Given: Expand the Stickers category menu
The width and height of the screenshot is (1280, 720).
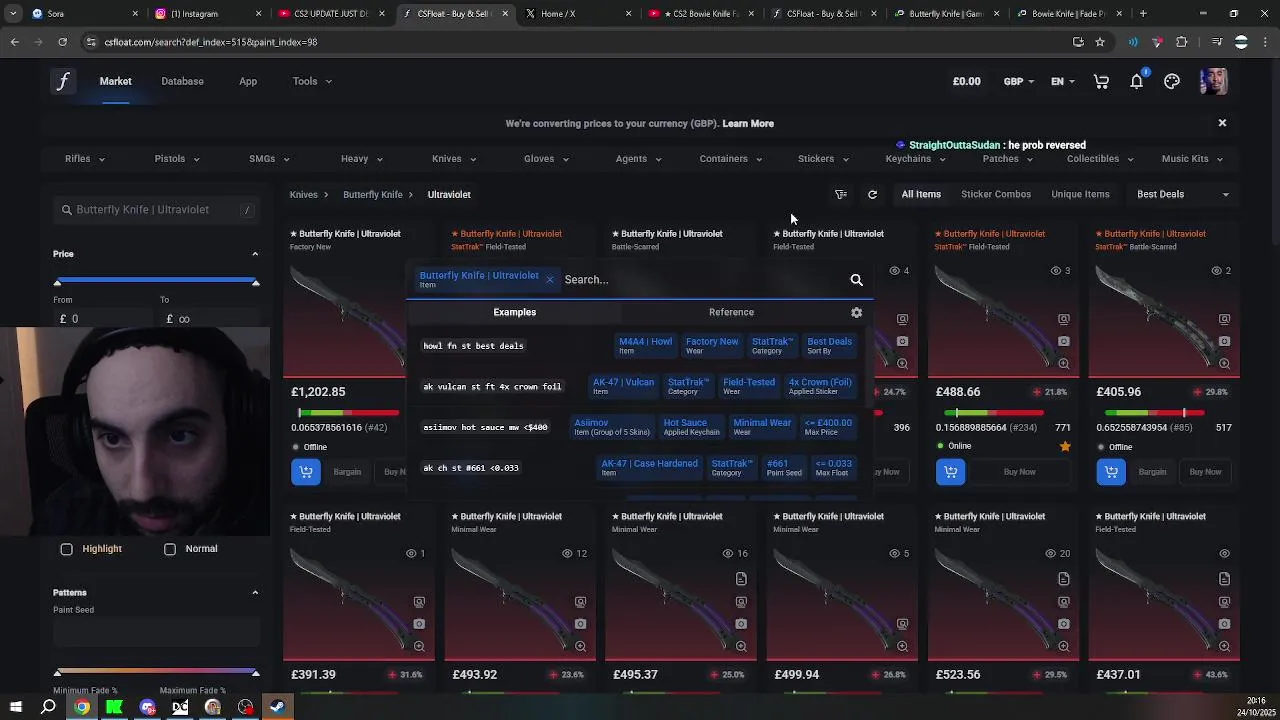Looking at the screenshot, I should pyautogui.click(x=824, y=159).
